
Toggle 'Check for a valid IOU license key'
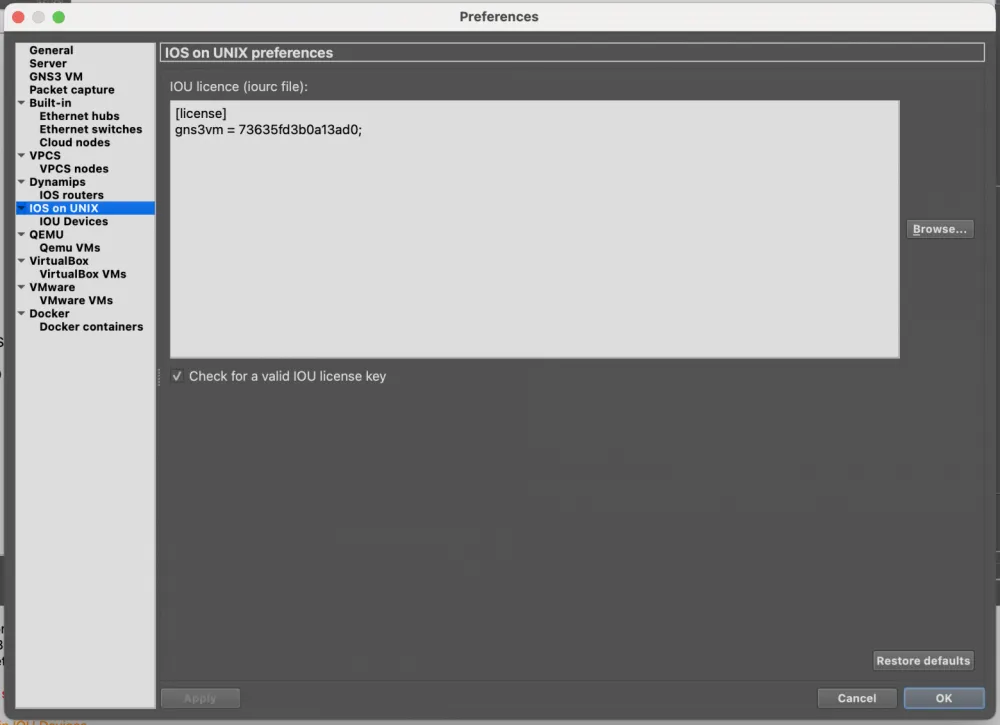coord(177,377)
